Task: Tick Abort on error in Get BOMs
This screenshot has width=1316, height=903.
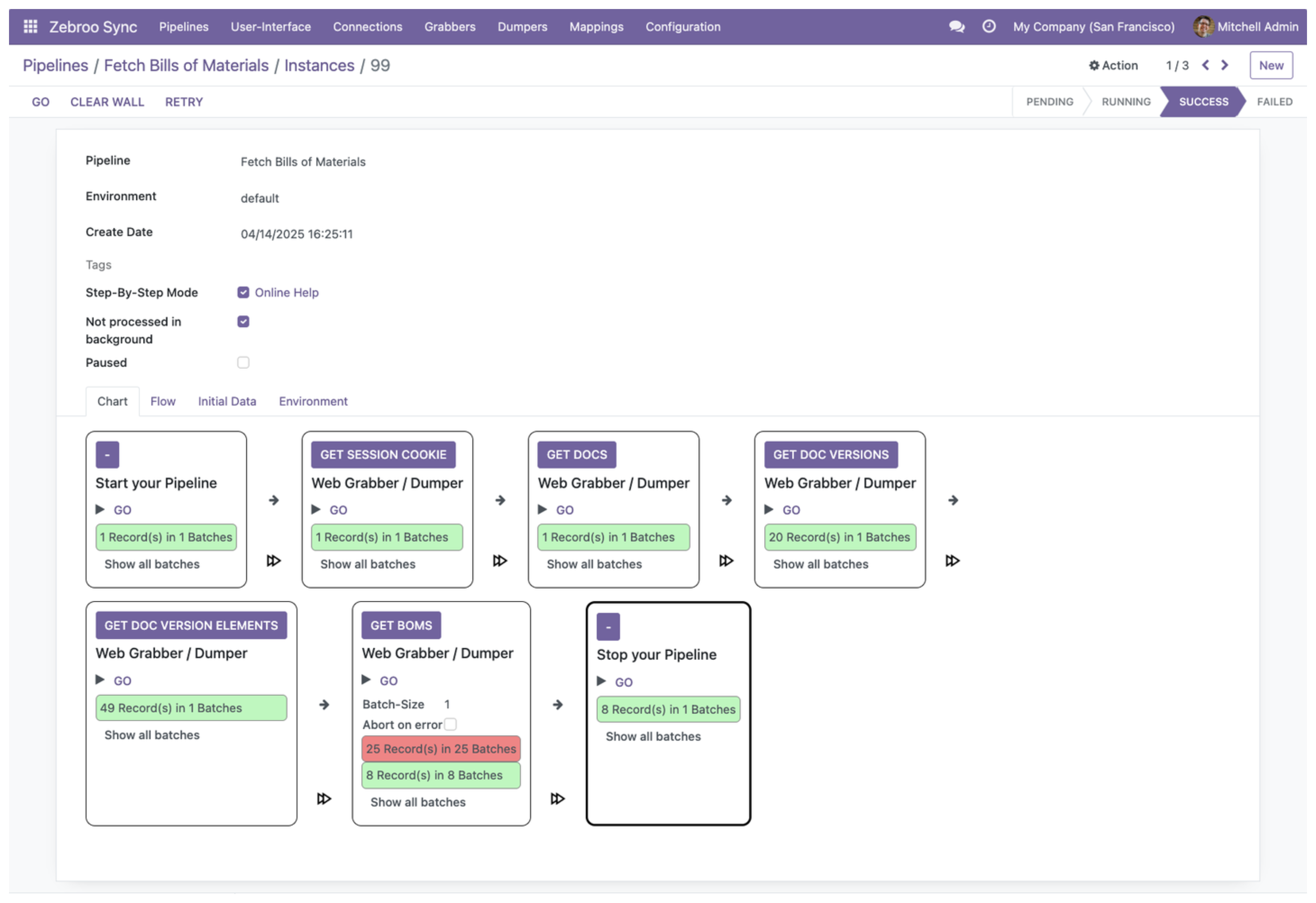Action: click(450, 724)
